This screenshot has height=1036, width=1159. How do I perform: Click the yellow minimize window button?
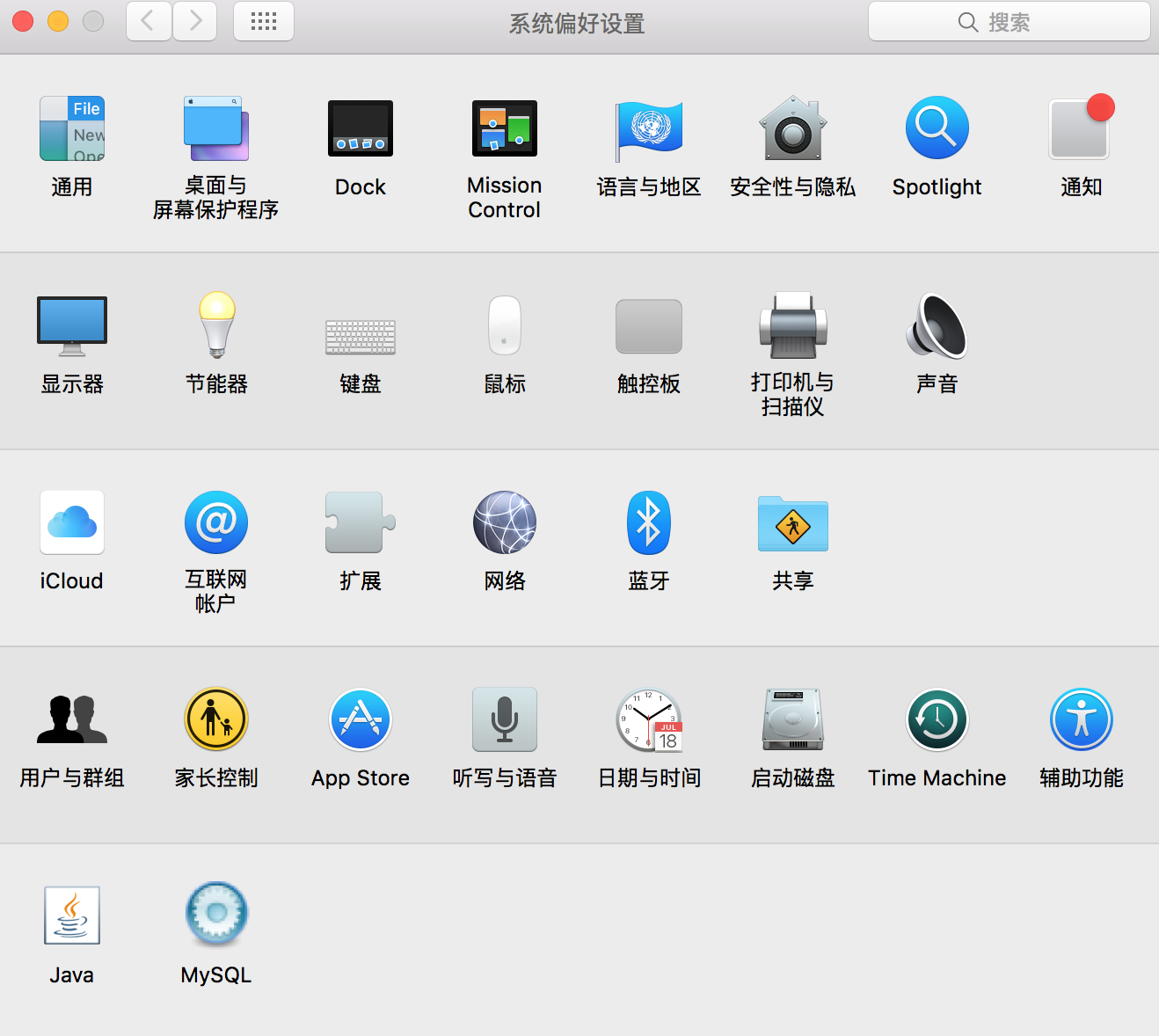[x=58, y=21]
